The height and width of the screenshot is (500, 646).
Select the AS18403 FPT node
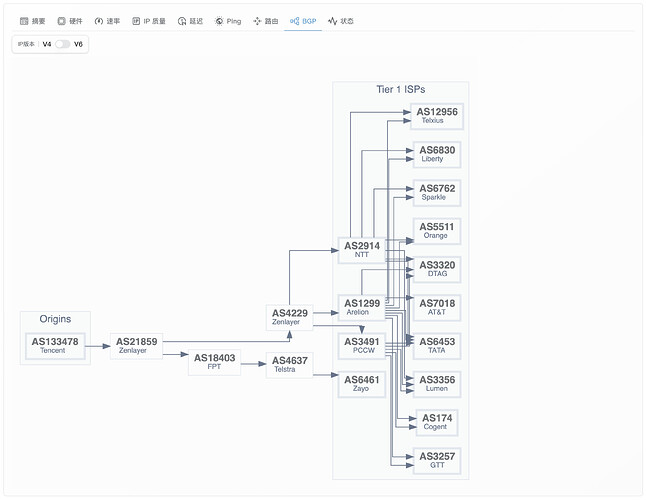pos(214,362)
